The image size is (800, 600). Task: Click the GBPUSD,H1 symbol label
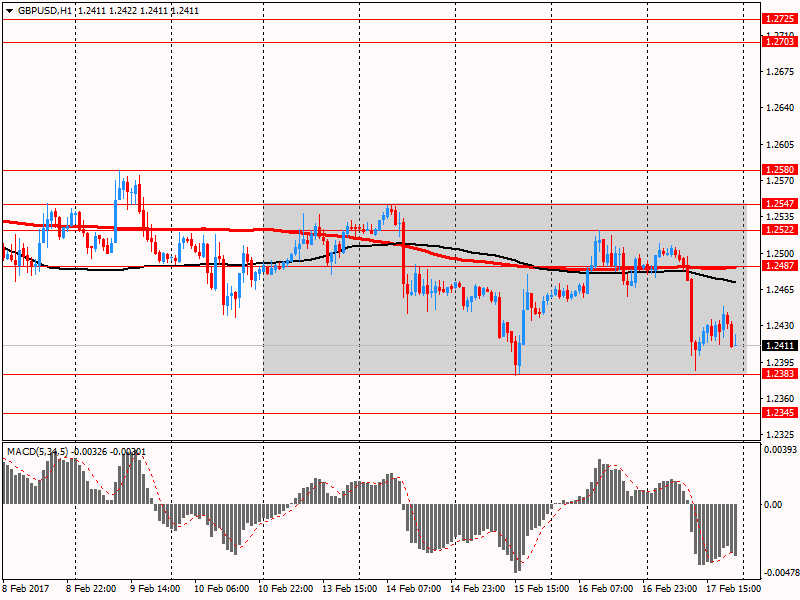43,9
